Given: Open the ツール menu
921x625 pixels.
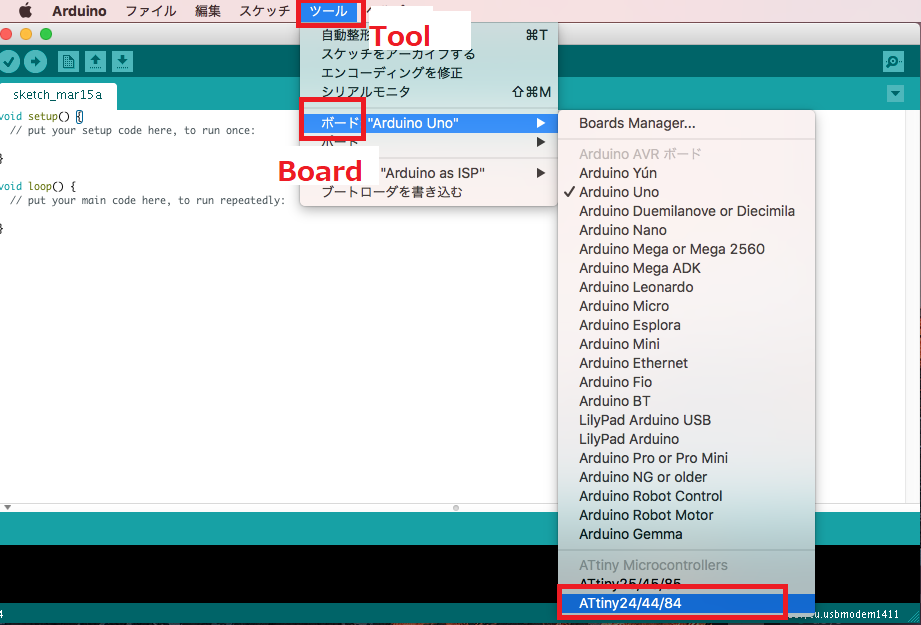Looking at the screenshot, I should (x=328, y=11).
